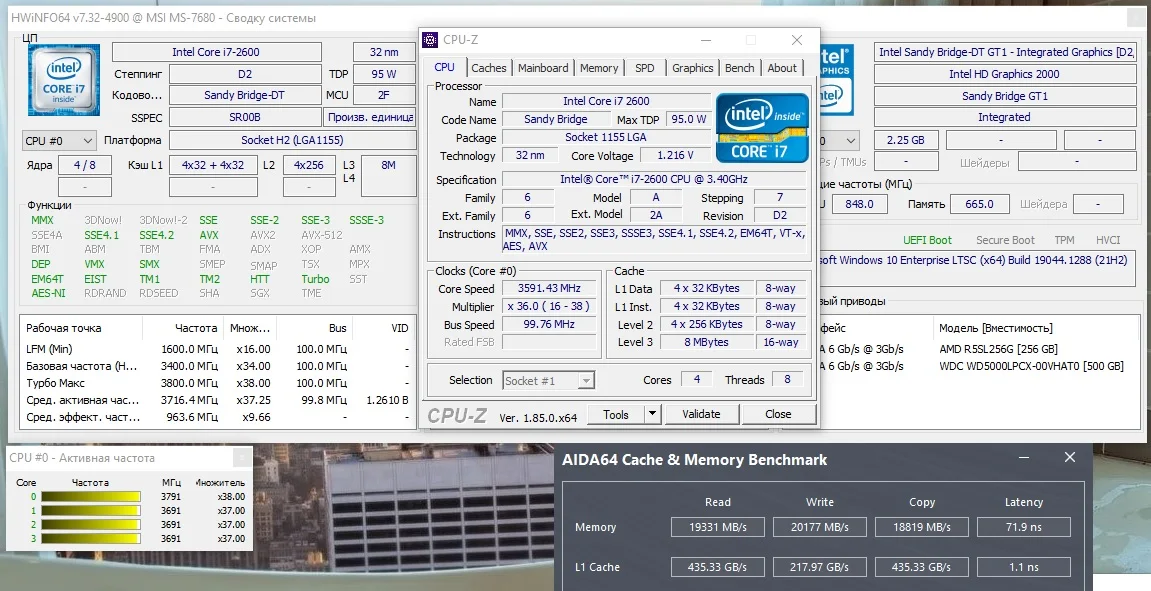The image size is (1151, 591).
Task: Click the UEFI Boot indicator
Action: click(x=927, y=240)
